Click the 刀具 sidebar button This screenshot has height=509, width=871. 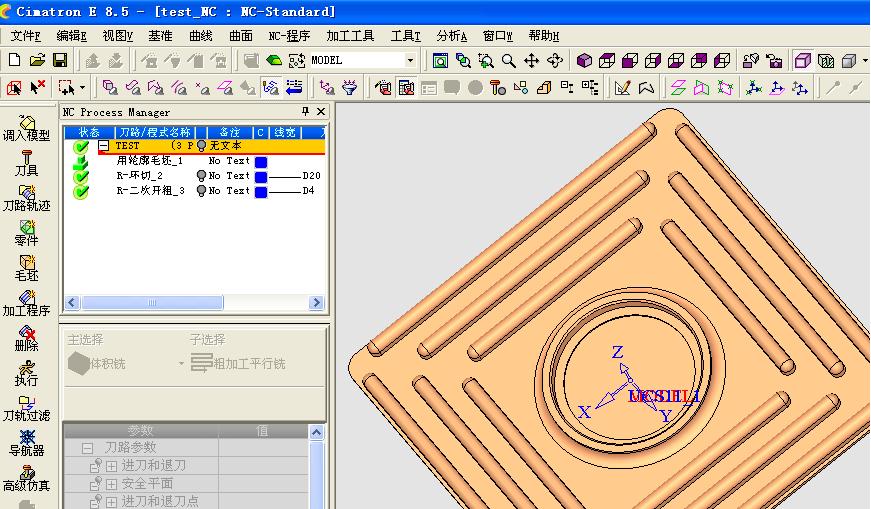click(26, 164)
